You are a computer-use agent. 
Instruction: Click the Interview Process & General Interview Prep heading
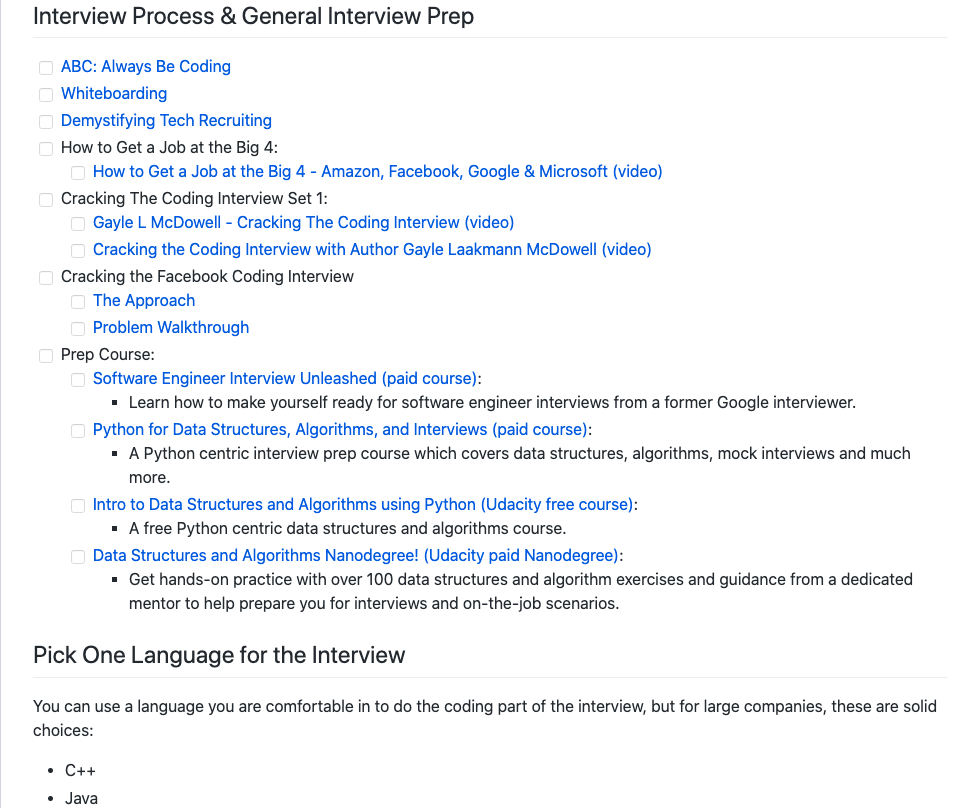click(253, 17)
